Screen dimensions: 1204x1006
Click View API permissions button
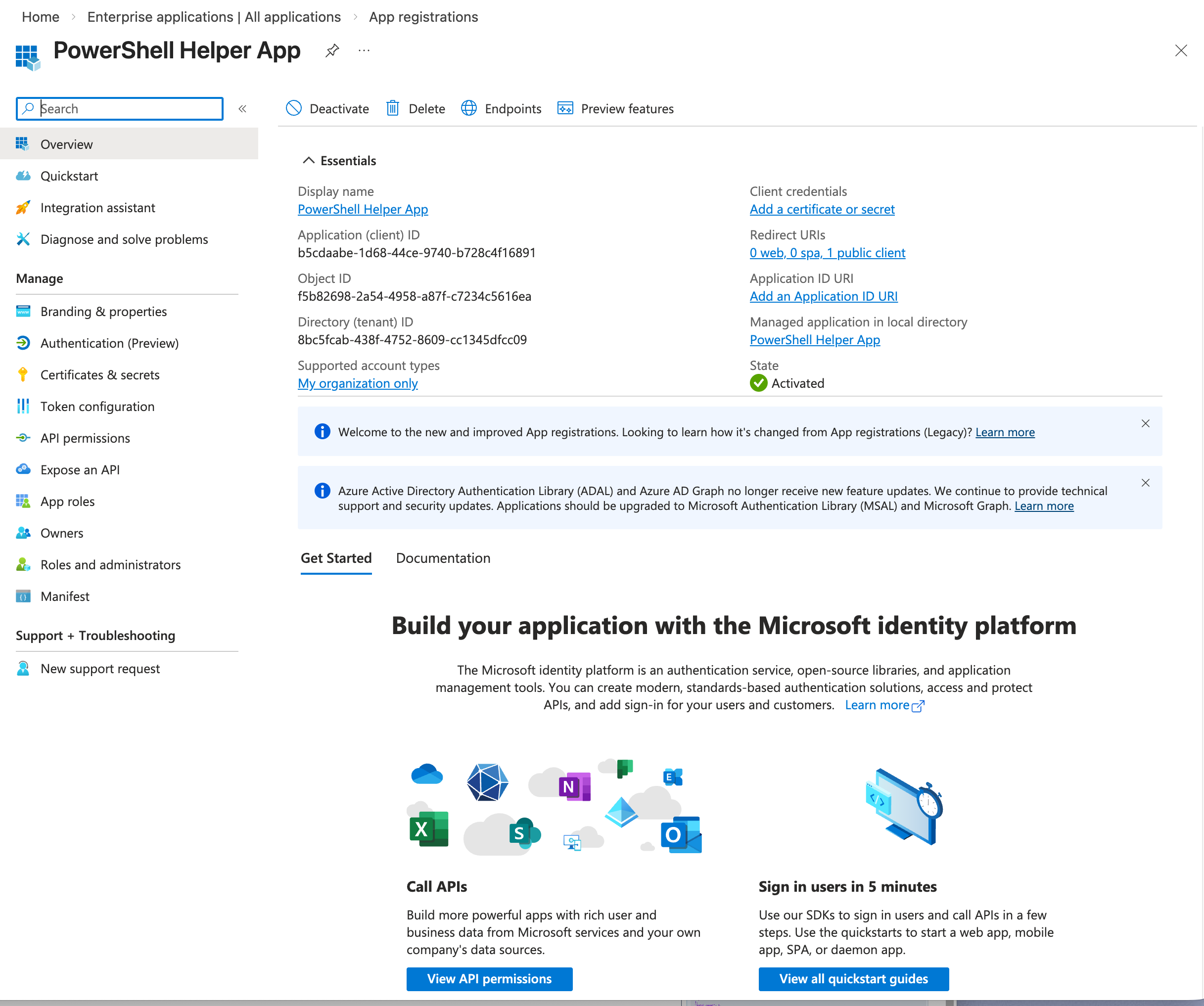click(489, 979)
